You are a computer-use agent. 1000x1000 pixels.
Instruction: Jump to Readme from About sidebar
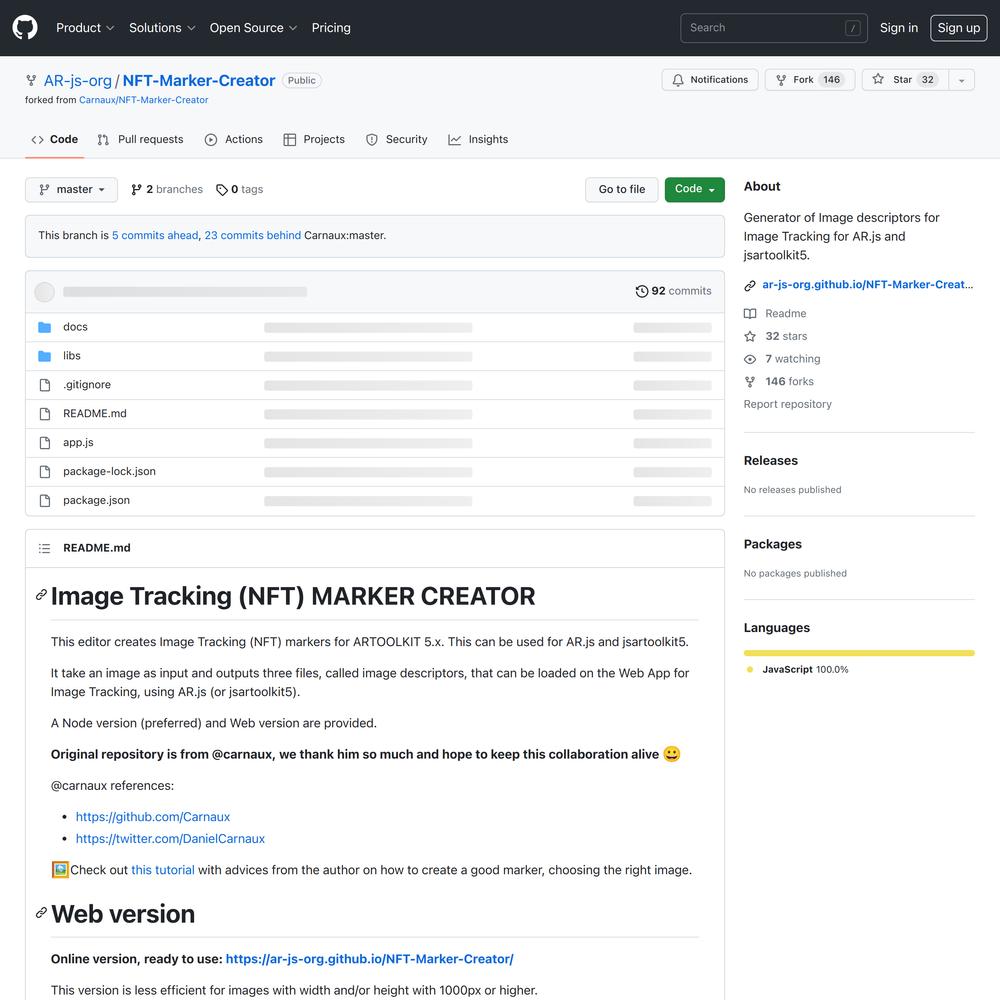click(x=776, y=314)
